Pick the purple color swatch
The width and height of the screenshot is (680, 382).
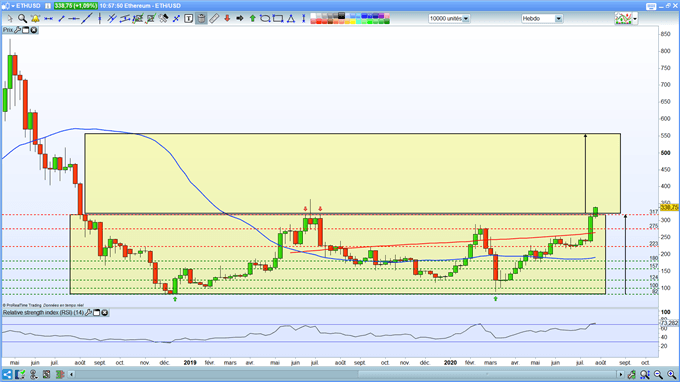click(381, 16)
